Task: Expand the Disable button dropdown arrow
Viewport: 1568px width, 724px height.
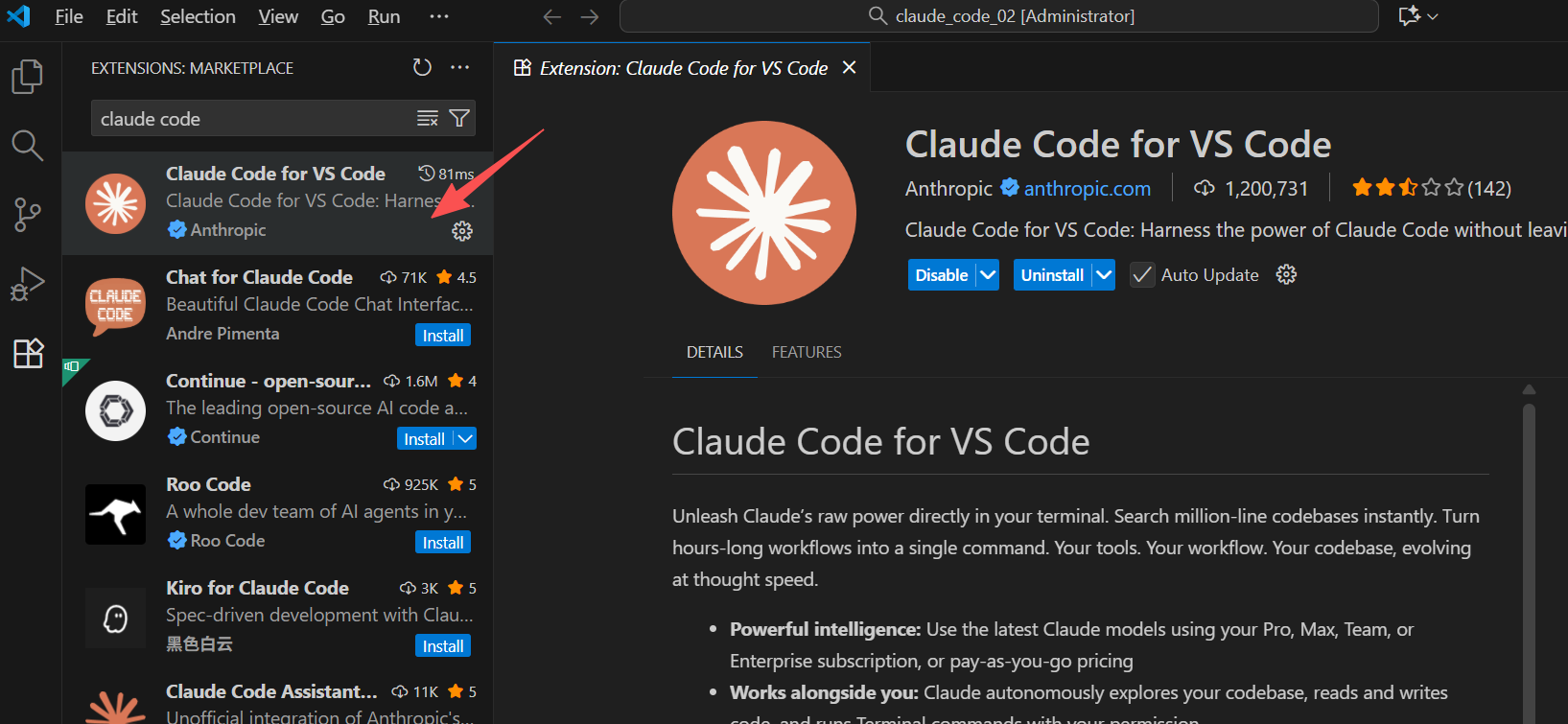Action: tap(988, 275)
